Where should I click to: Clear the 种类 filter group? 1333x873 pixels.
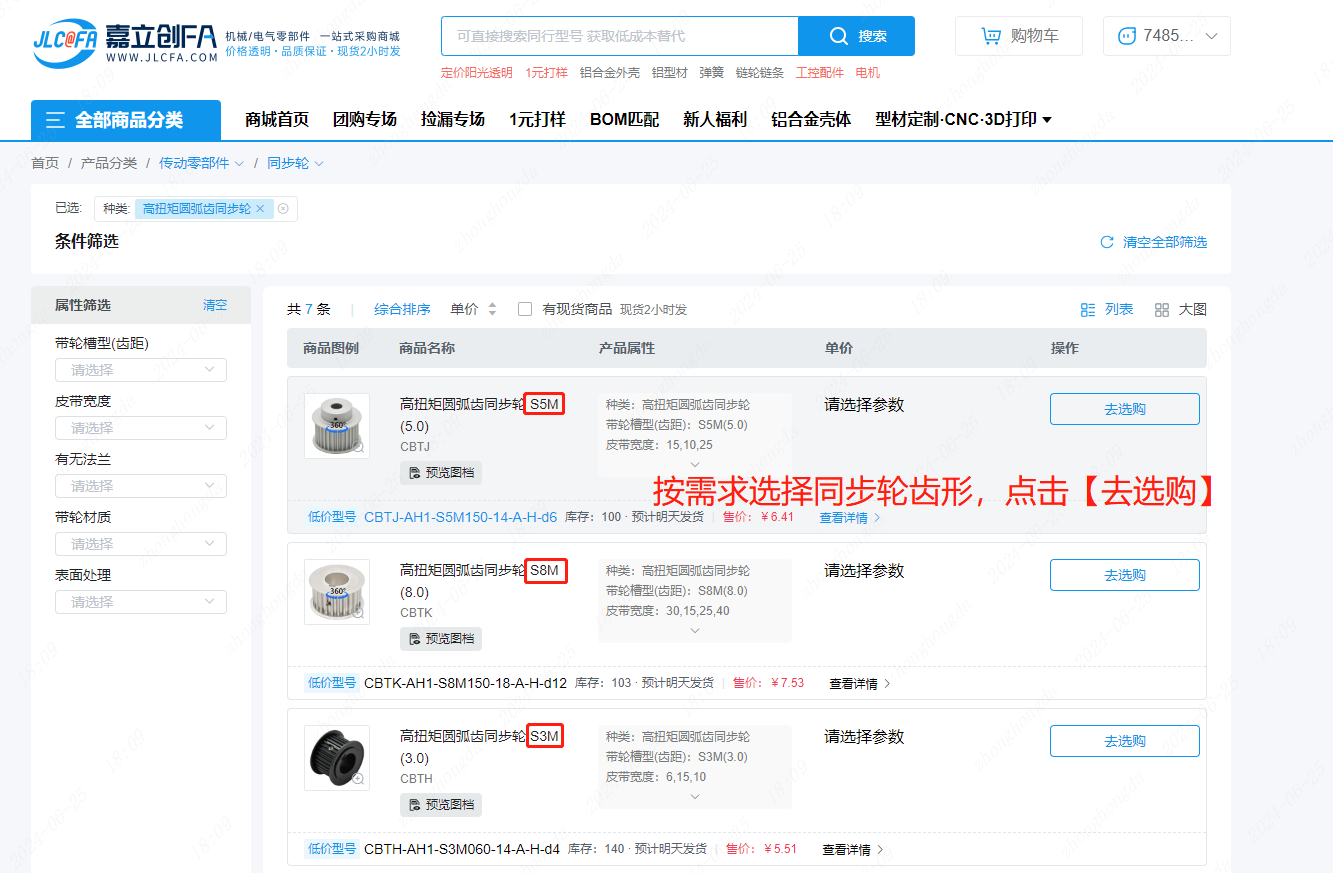click(283, 209)
